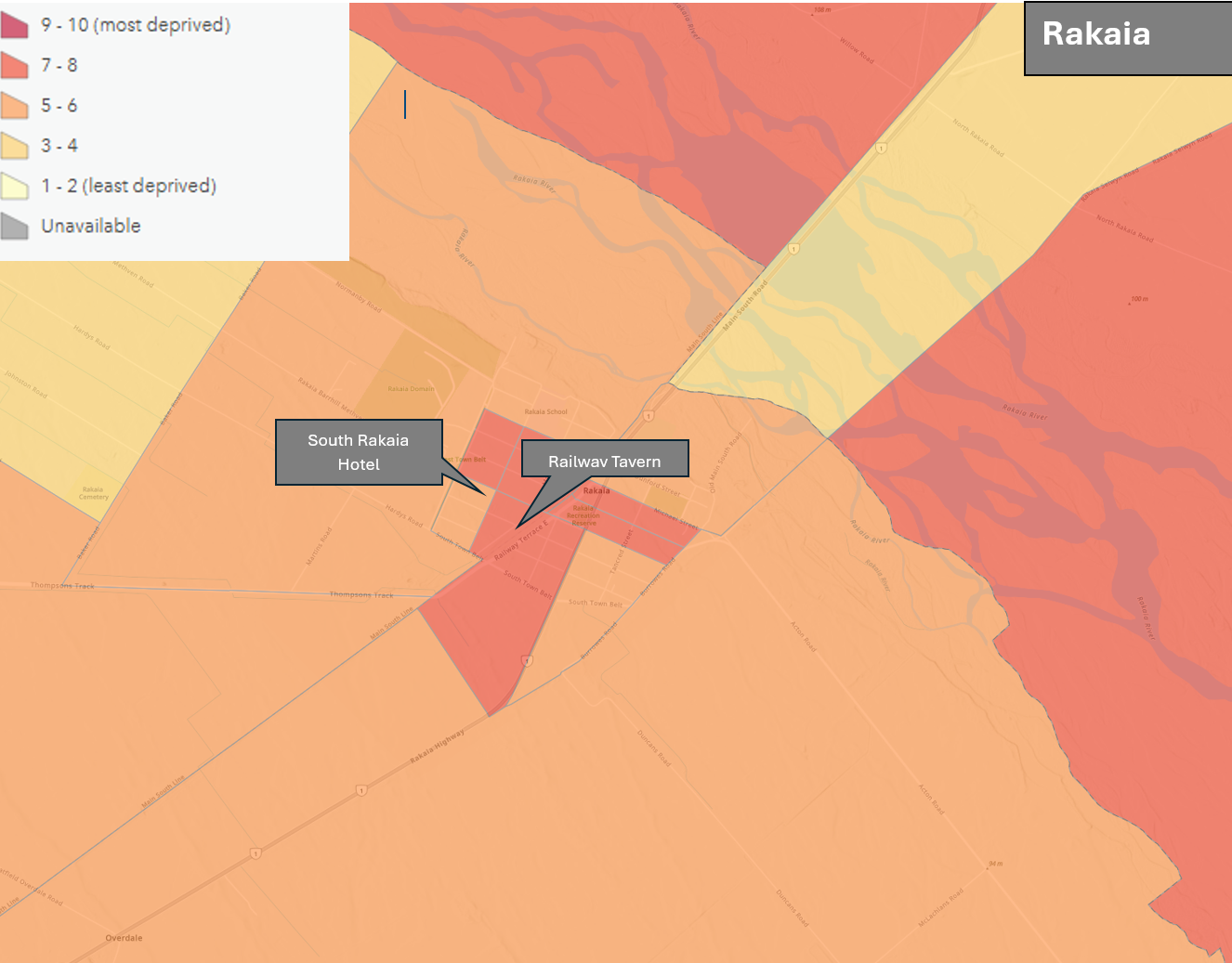
Task: Click the Rakaia Domain map label
Action: pos(411,389)
